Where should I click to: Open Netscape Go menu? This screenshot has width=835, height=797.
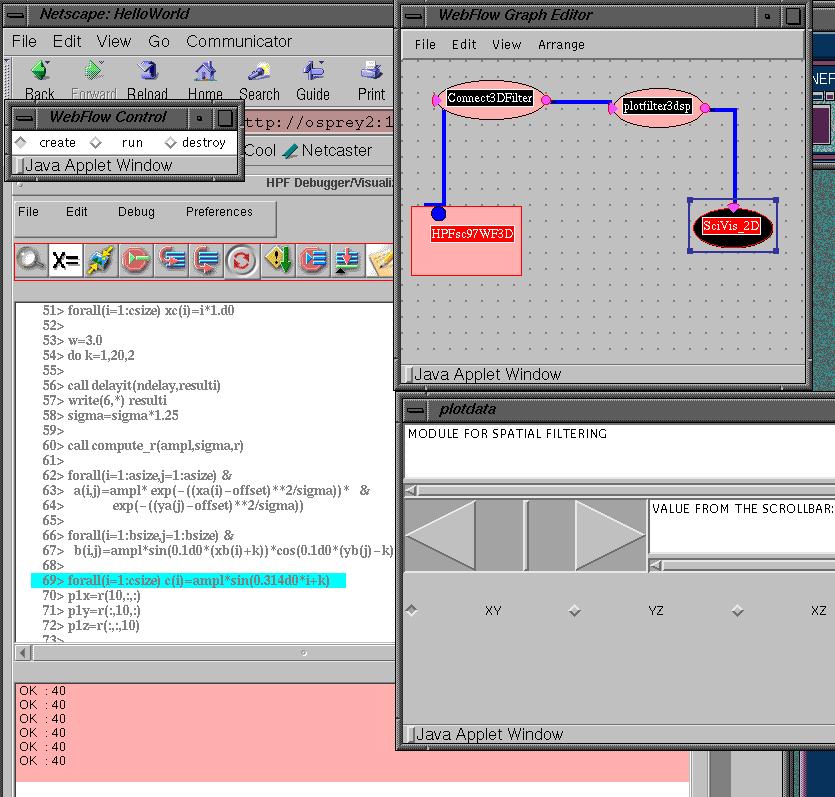[x=159, y=42]
